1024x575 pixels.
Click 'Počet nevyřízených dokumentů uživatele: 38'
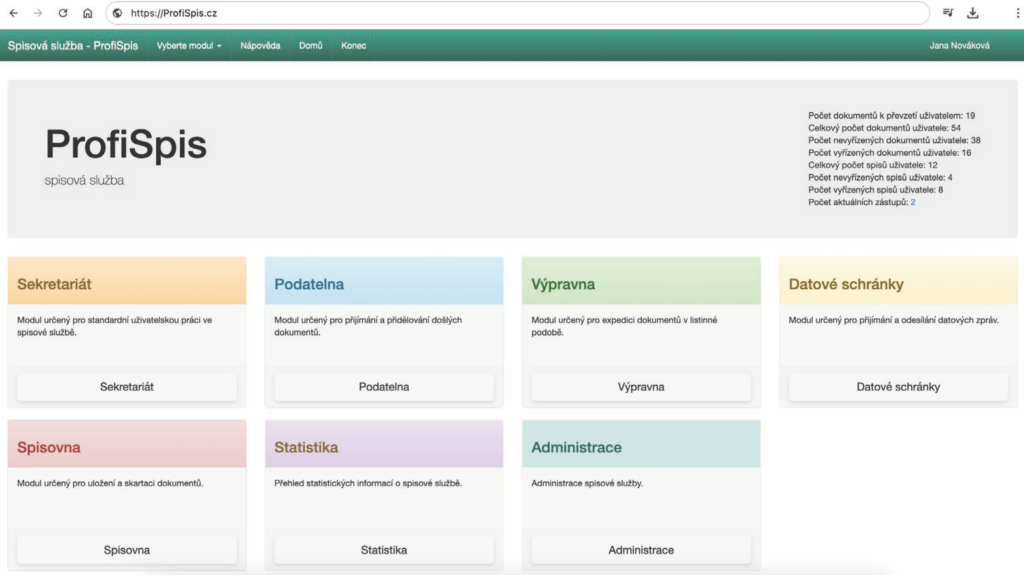[x=894, y=140]
